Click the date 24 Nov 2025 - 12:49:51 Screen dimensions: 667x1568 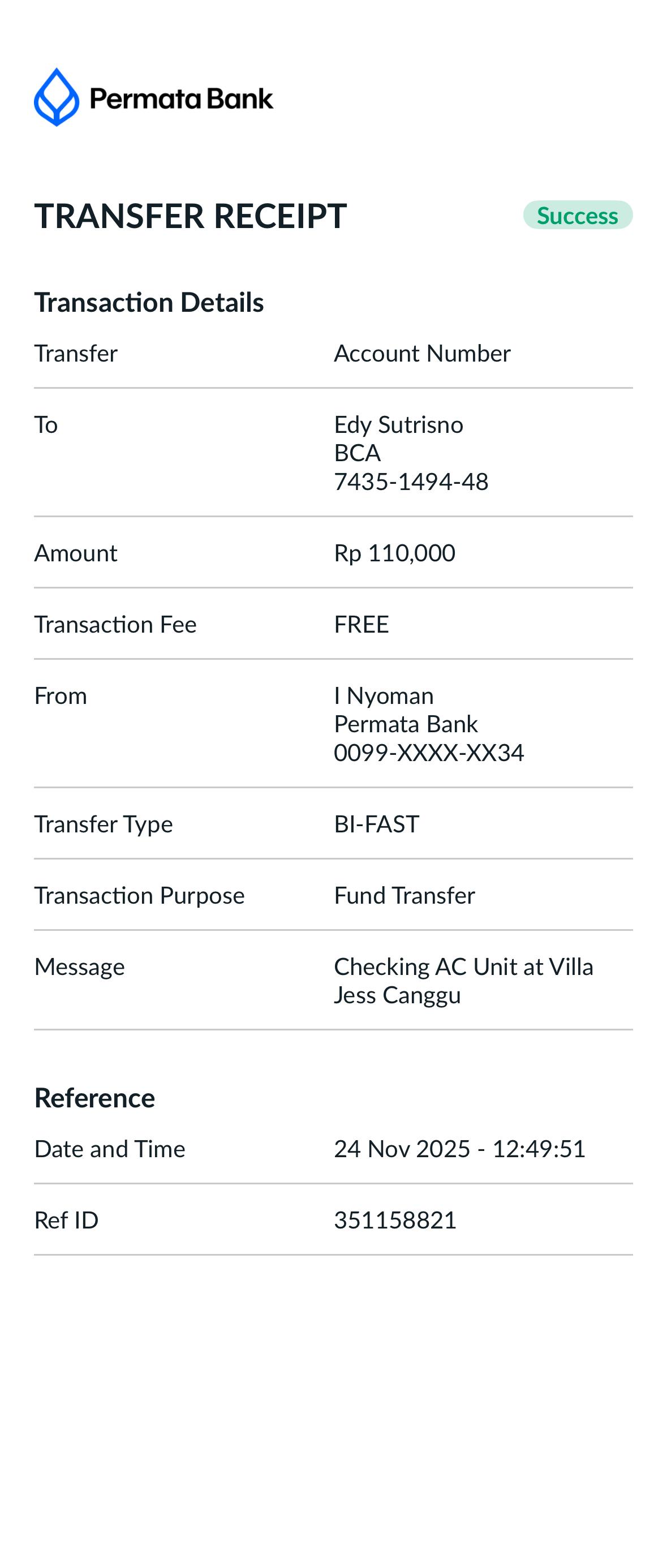[459, 1149]
